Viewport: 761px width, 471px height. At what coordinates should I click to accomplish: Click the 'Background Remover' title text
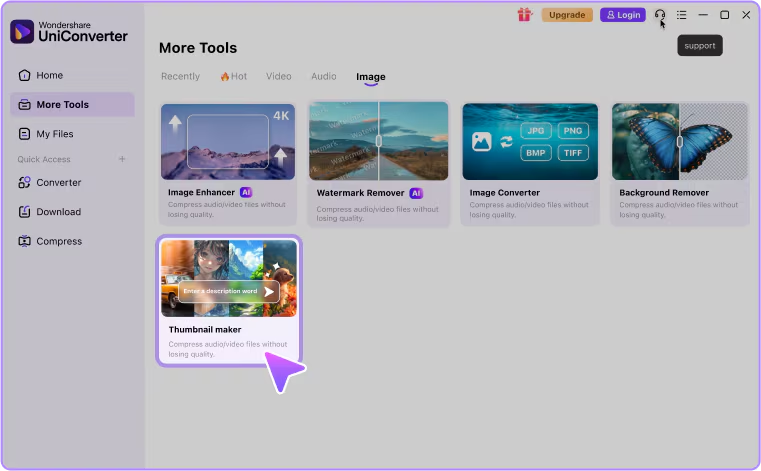[x=664, y=193]
